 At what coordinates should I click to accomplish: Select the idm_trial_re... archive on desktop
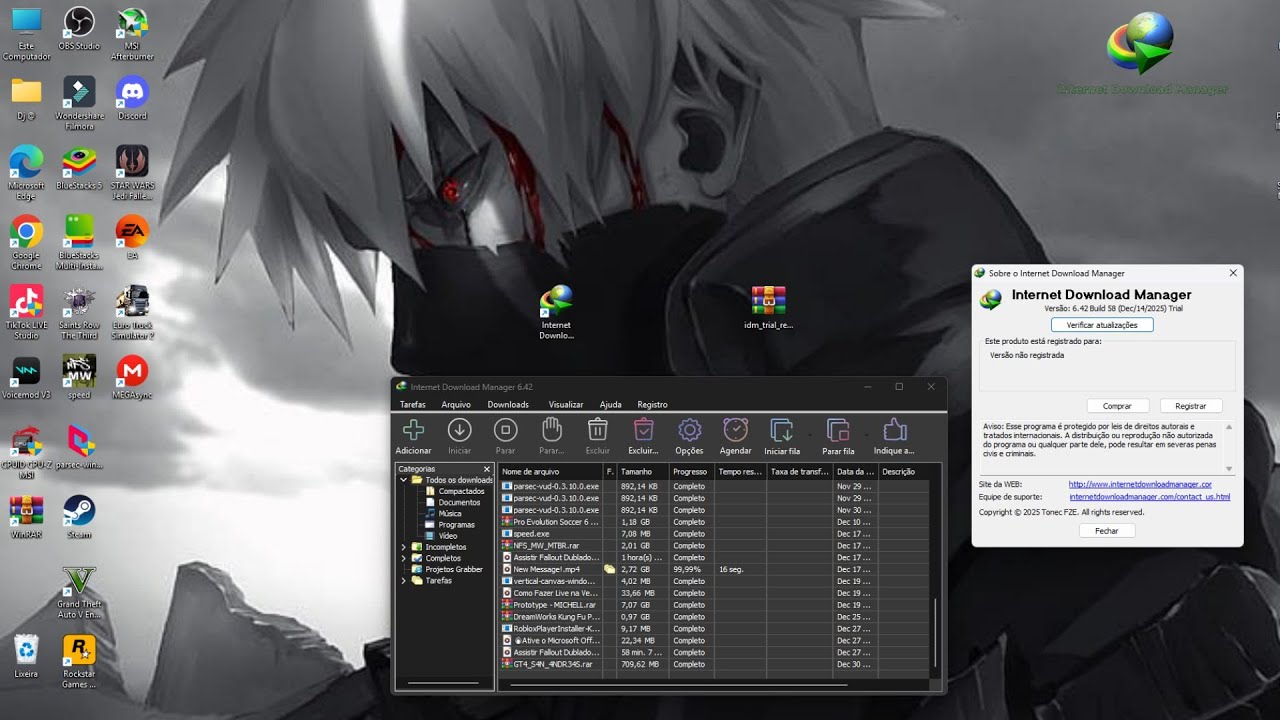point(768,308)
